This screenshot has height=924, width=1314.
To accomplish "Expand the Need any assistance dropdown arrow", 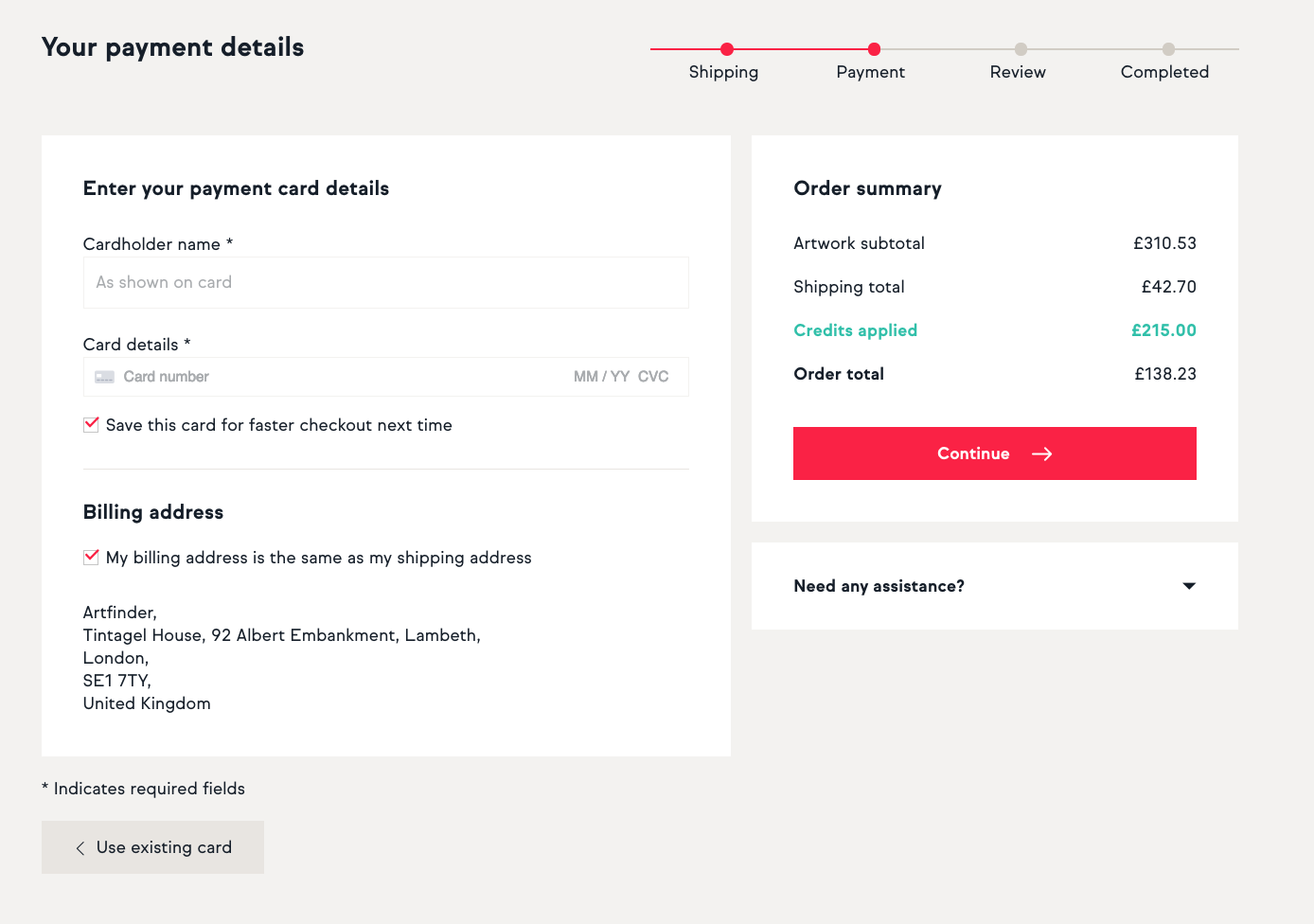I will 1189,586.
